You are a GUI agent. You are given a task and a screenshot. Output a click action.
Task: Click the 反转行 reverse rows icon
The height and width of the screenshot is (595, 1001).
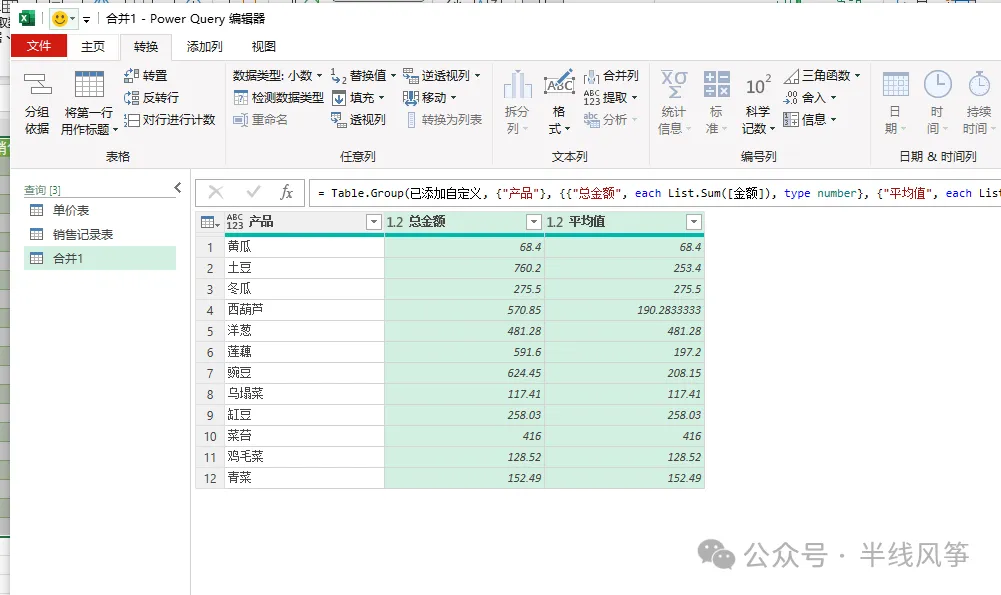point(131,98)
